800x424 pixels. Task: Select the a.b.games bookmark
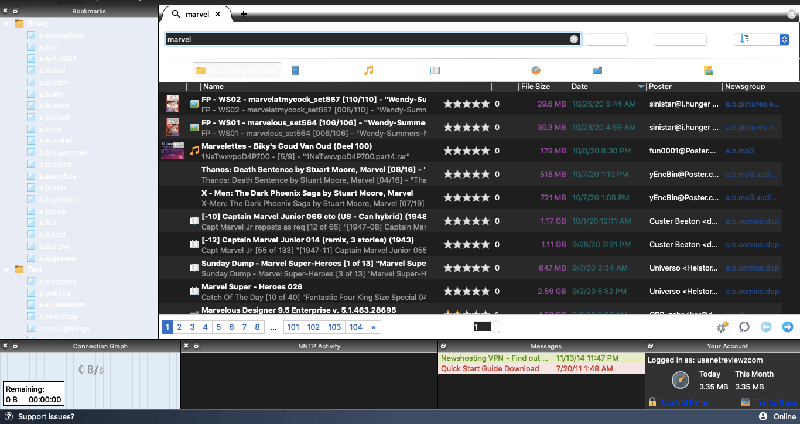coord(57,258)
